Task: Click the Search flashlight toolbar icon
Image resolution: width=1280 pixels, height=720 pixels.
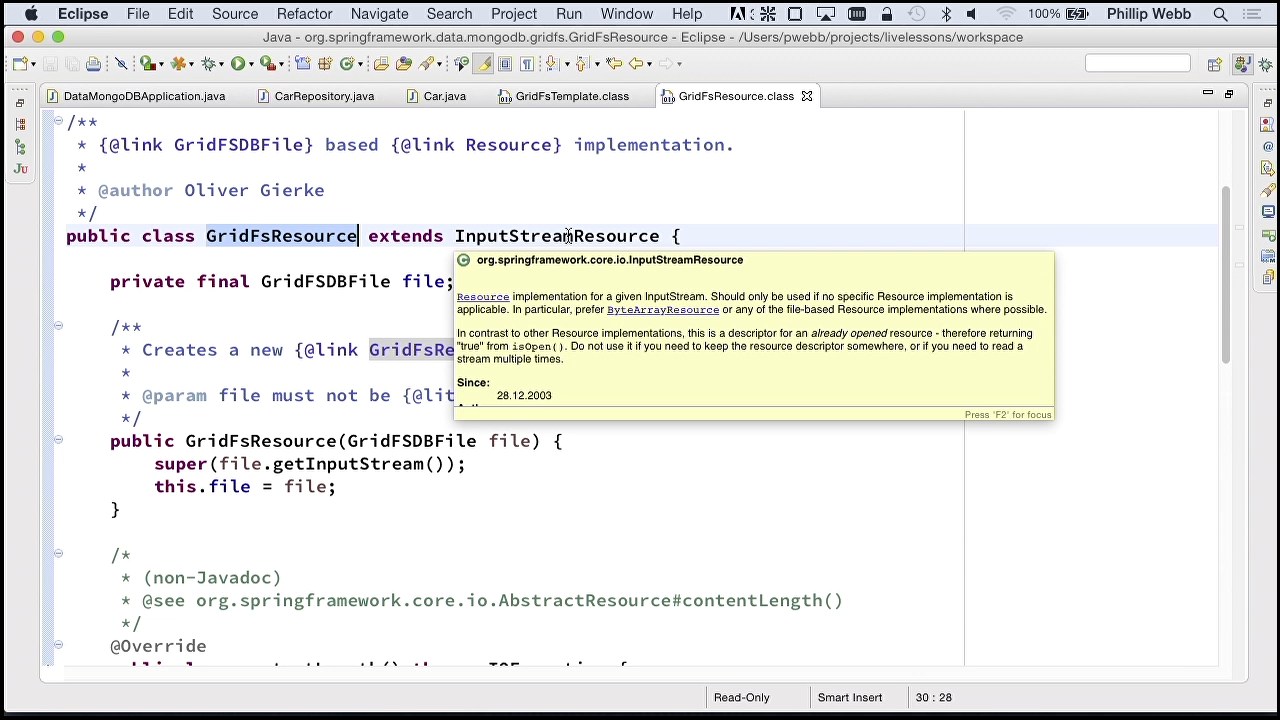Action: (427, 64)
